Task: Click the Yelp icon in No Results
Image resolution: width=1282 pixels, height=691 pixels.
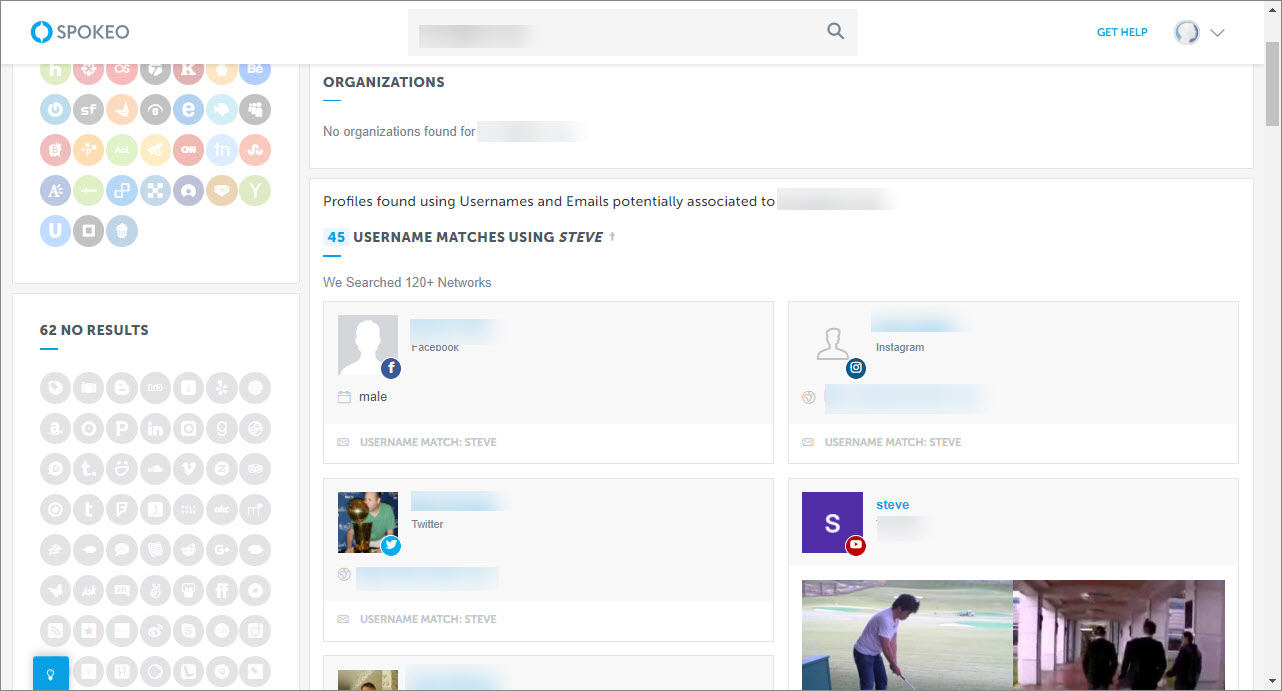Action: [x=222, y=387]
